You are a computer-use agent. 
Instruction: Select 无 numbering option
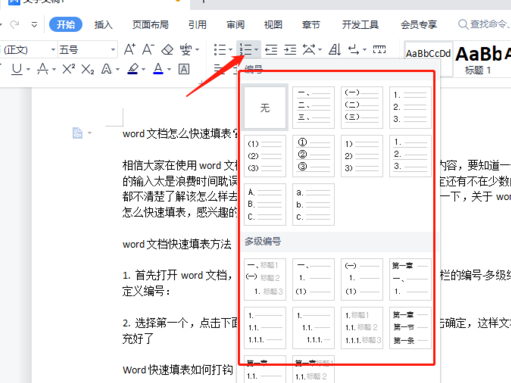[x=265, y=107]
